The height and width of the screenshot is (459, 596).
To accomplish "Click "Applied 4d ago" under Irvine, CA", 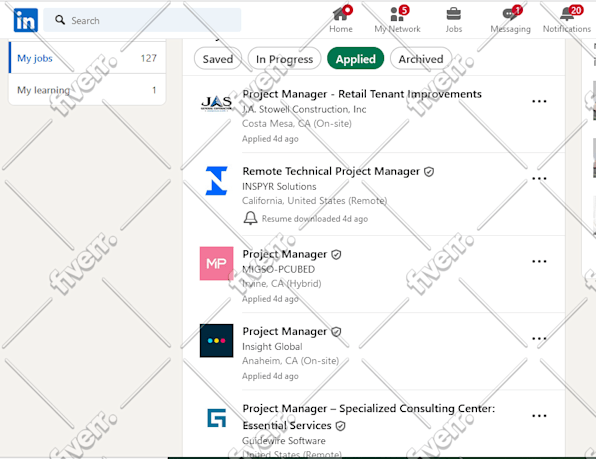I will [270, 299].
